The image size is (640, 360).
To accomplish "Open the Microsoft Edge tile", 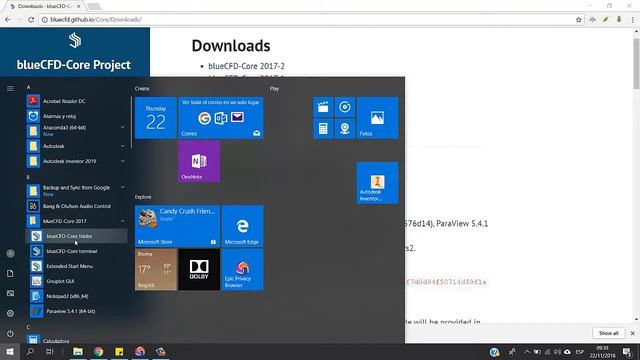I will (242, 226).
